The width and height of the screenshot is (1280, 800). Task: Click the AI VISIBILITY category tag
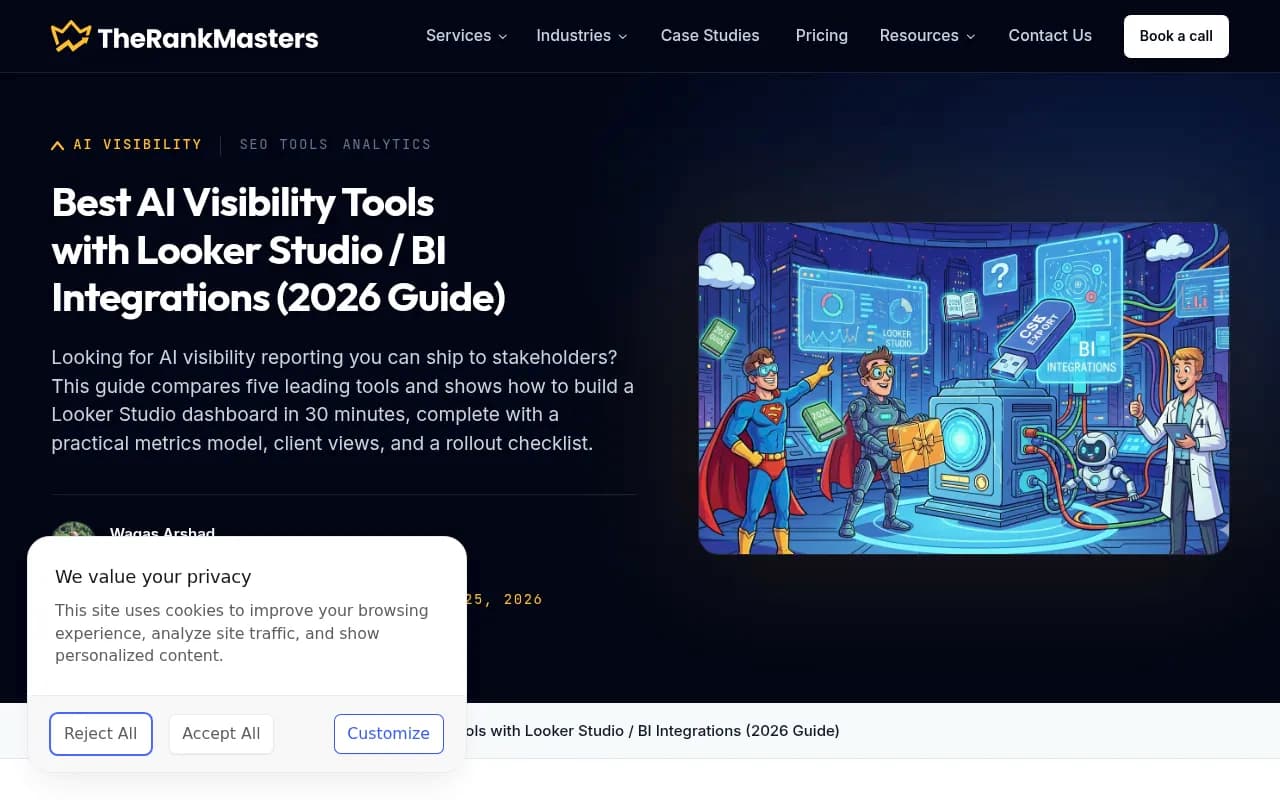pyautogui.click(x=138, y=144)
